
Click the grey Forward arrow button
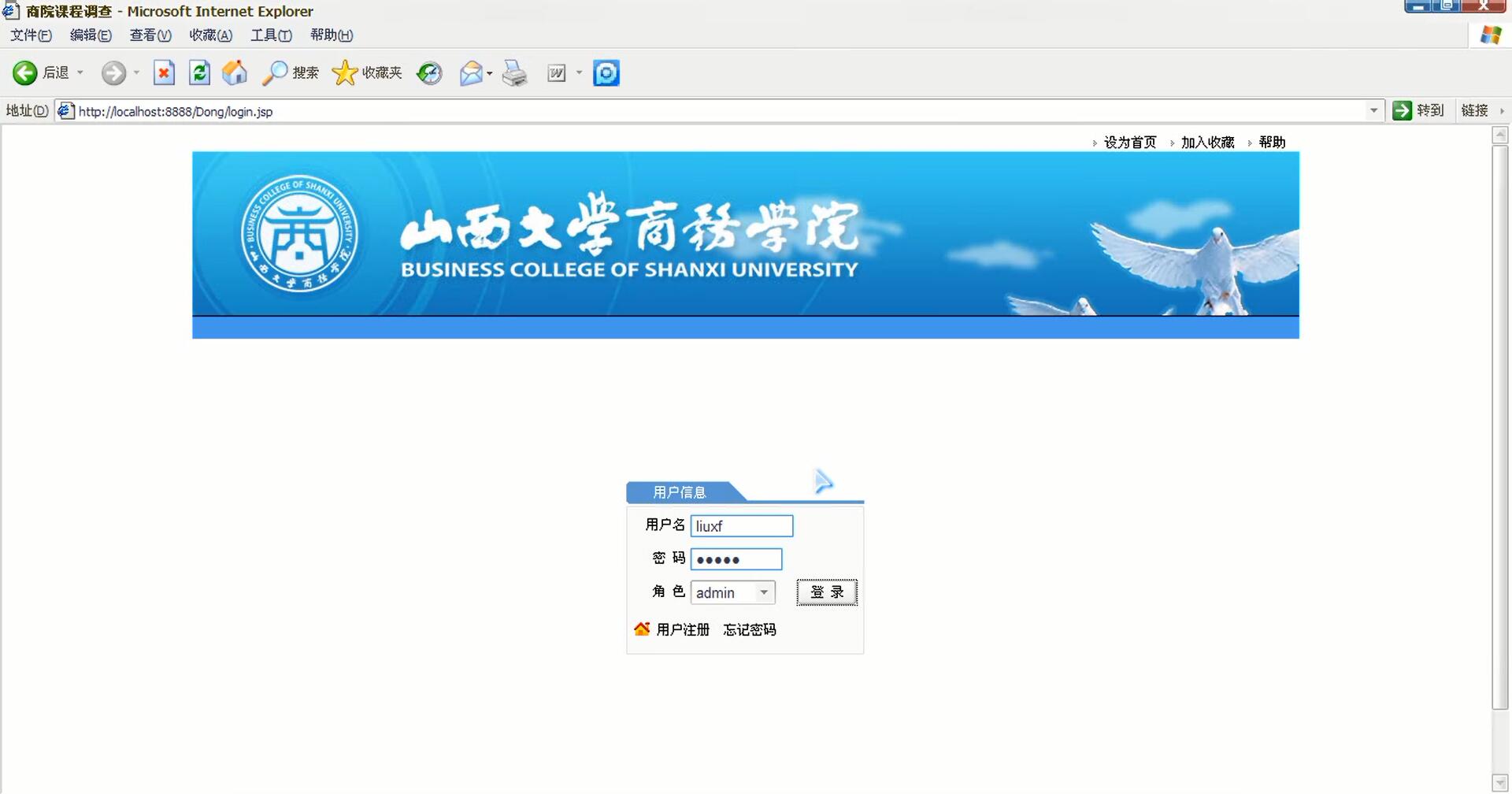113,73
